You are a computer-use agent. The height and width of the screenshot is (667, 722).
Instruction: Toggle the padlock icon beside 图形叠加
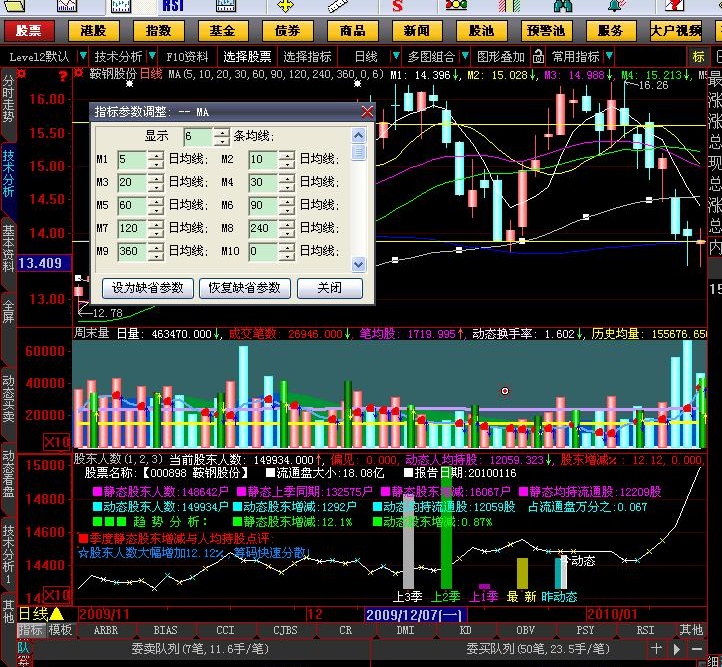pyautogui.click(x=538, y=57)
